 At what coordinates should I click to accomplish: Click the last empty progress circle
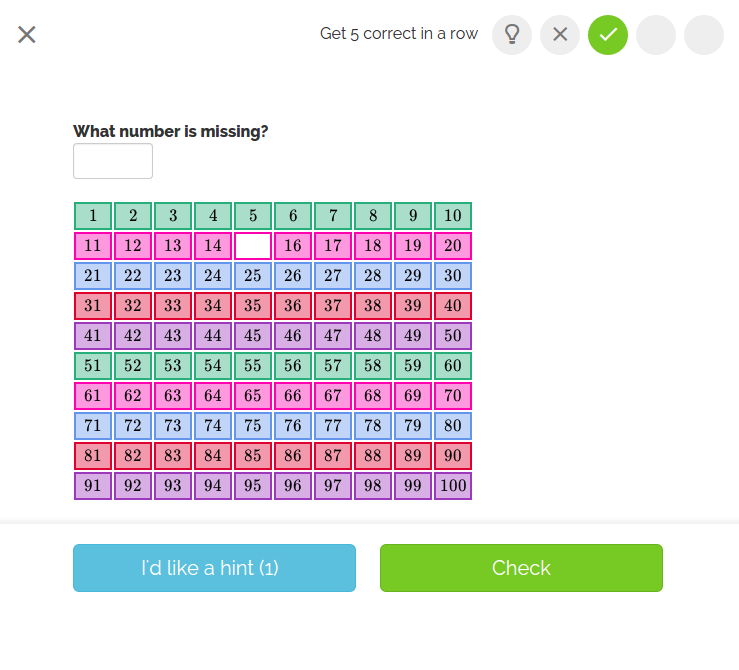pos(704,34)
